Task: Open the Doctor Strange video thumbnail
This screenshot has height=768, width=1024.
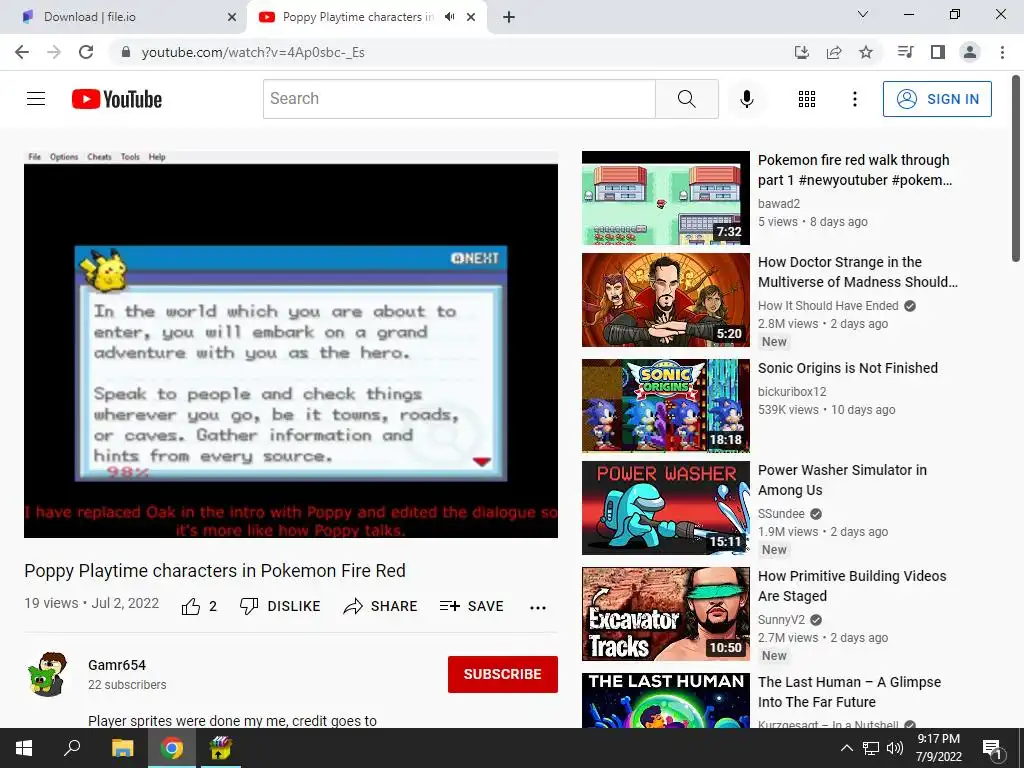Action: click(665, 300)
